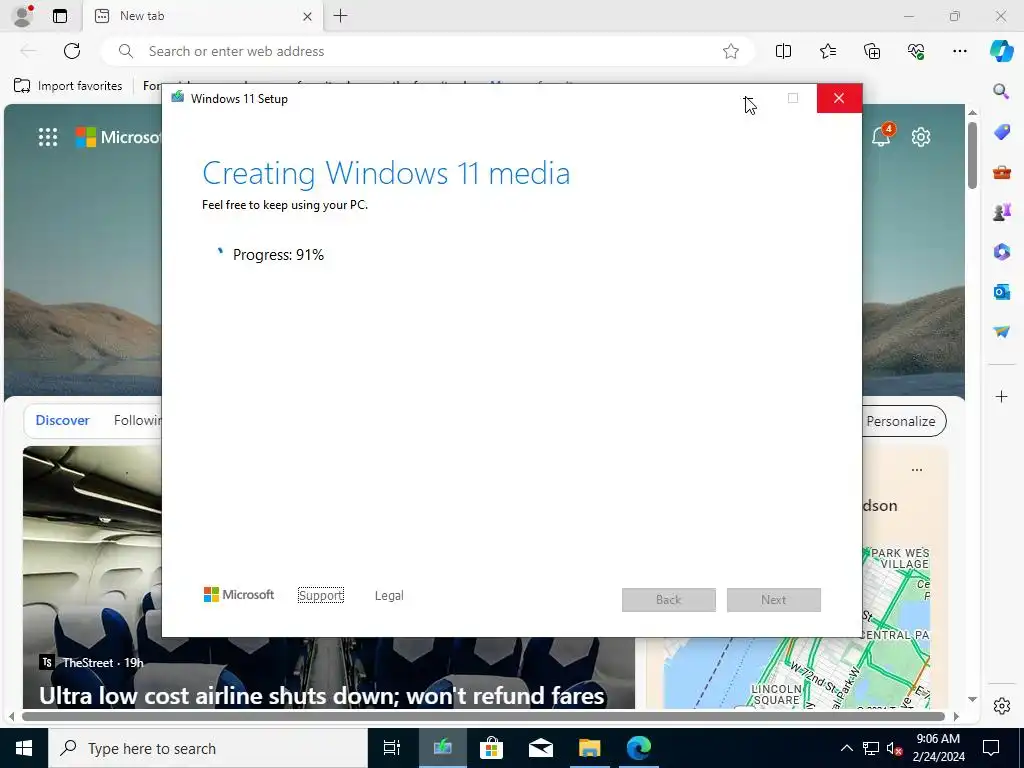Open Mail app from taskbar

[541, 748]
